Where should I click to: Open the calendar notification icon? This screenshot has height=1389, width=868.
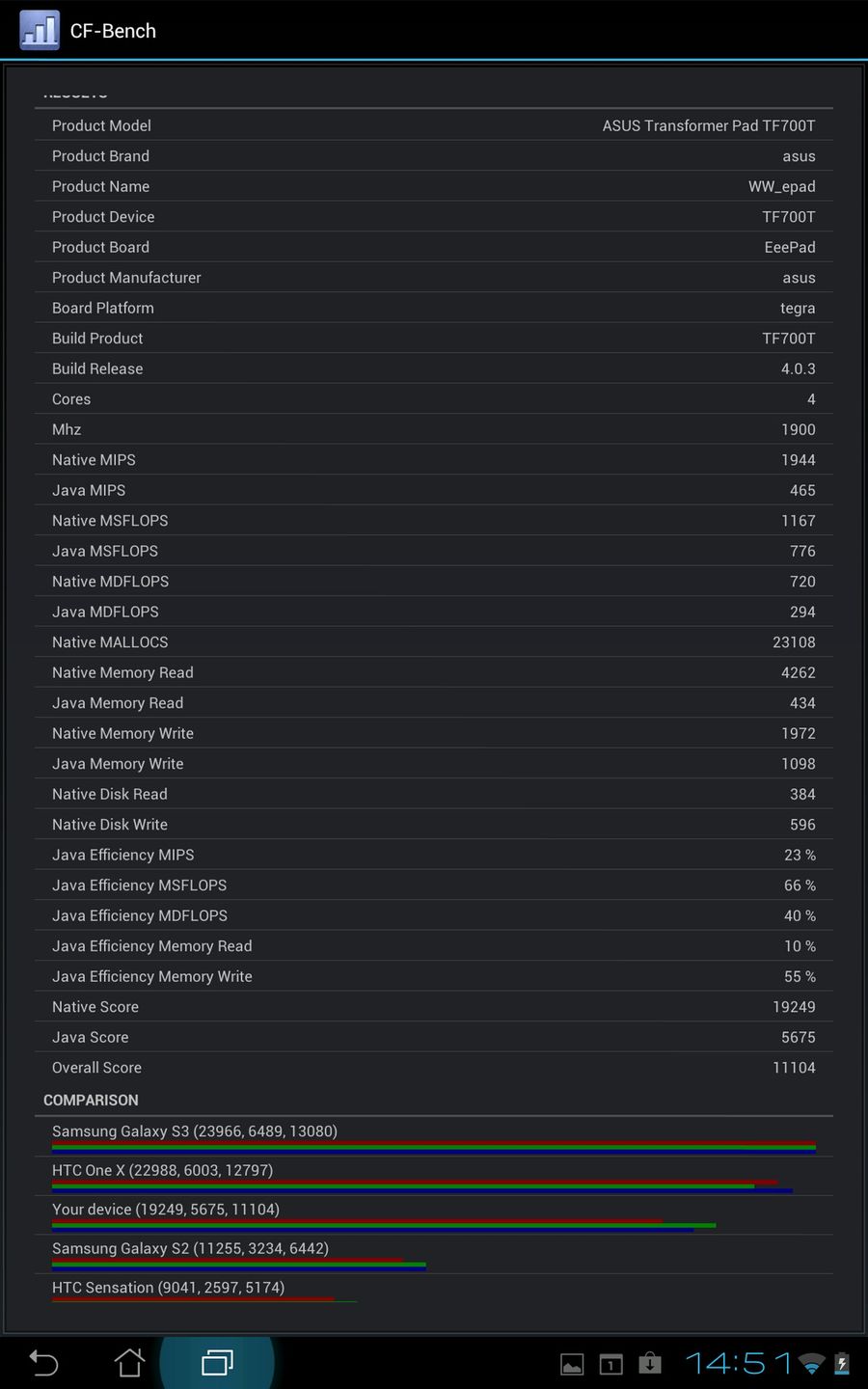(610, 1364)
